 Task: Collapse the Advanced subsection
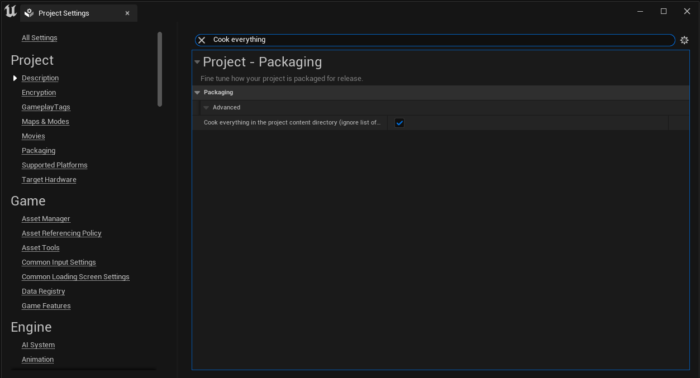[206, 108]
